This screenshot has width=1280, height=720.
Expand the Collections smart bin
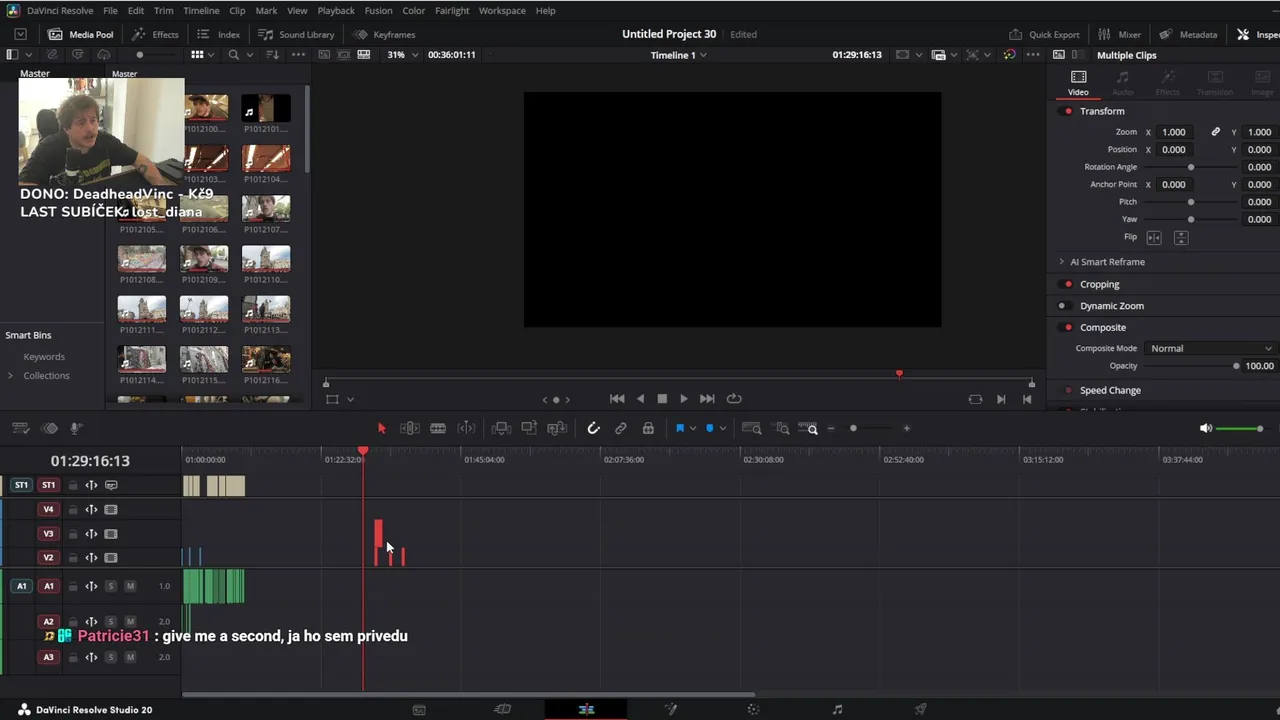tap(10, 376)
